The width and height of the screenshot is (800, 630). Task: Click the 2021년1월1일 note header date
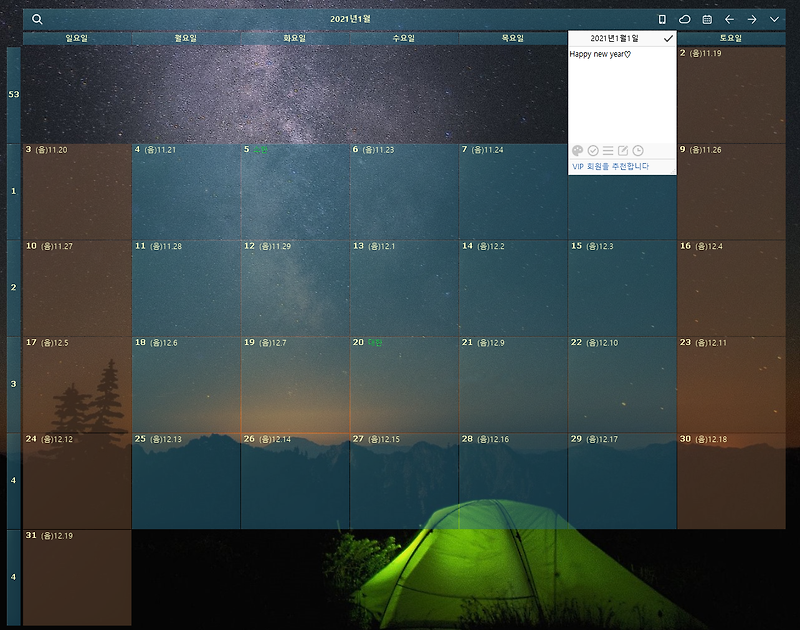coord(614,38)
